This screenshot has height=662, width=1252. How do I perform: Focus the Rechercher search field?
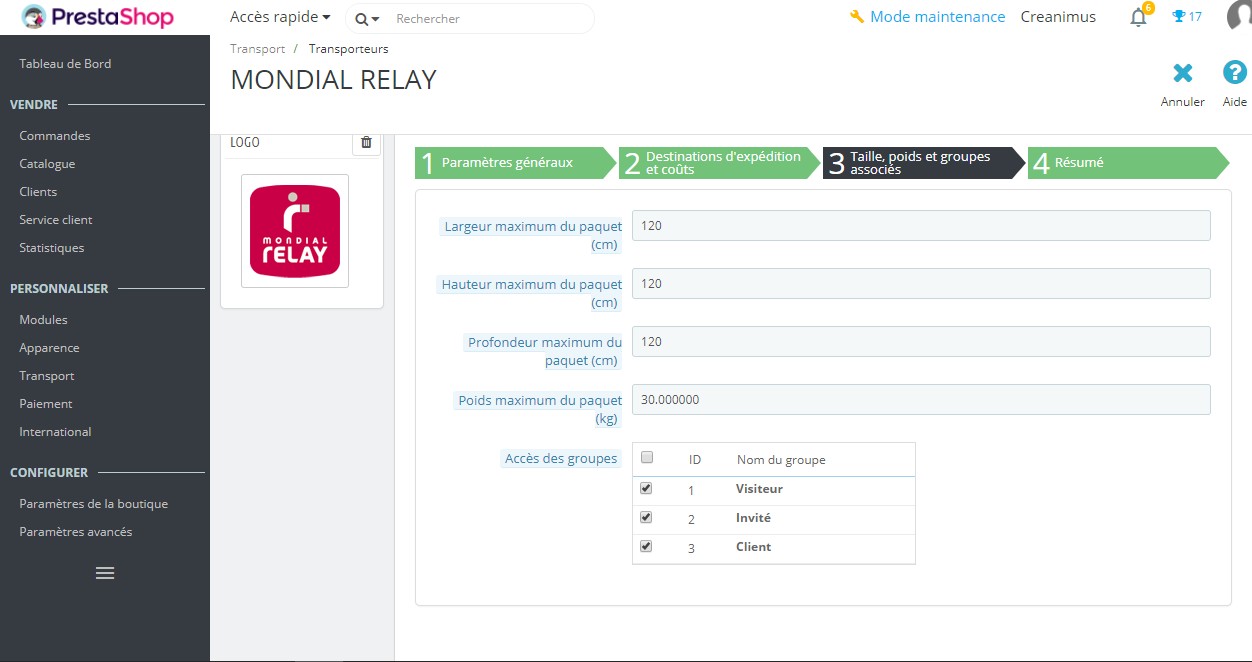coord(490,19)
